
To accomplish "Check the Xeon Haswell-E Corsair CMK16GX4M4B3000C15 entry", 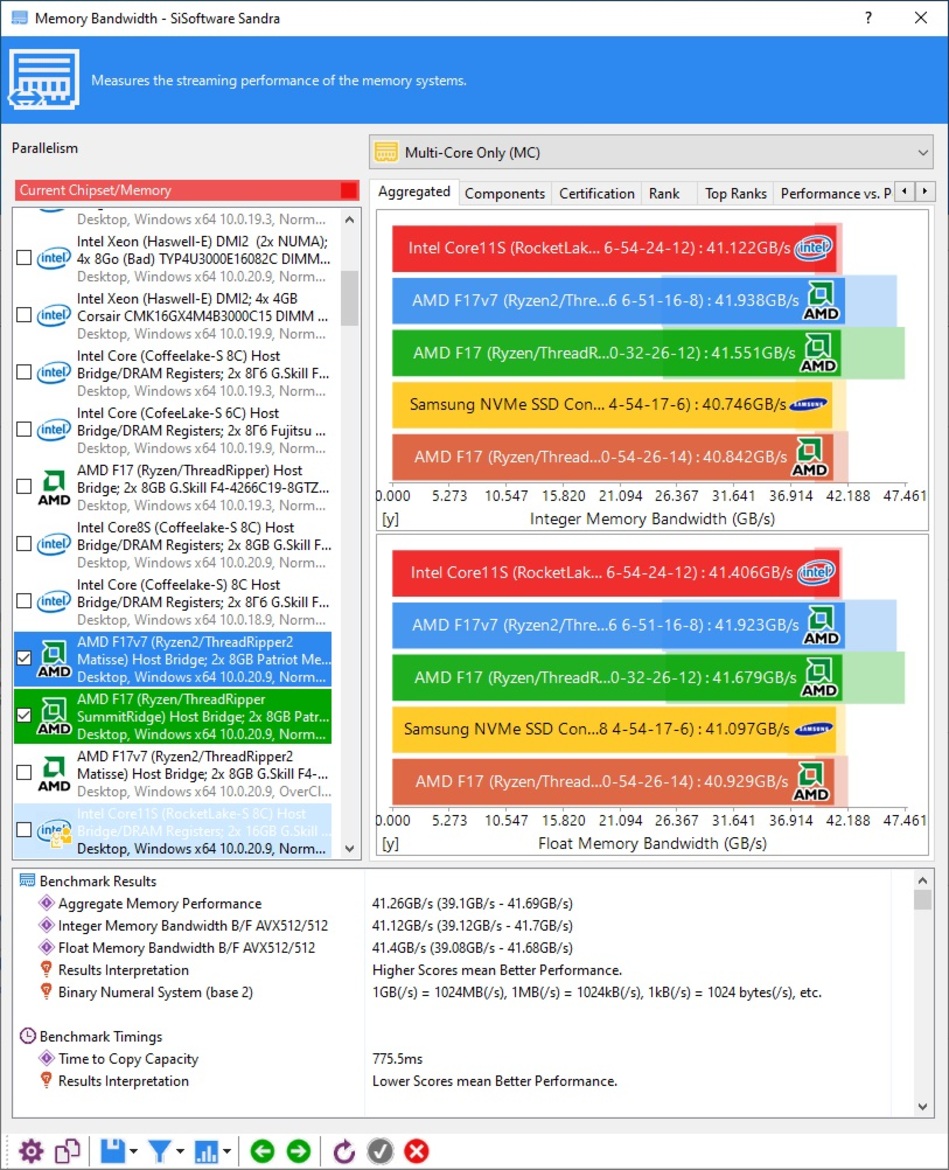I will 24,315.
